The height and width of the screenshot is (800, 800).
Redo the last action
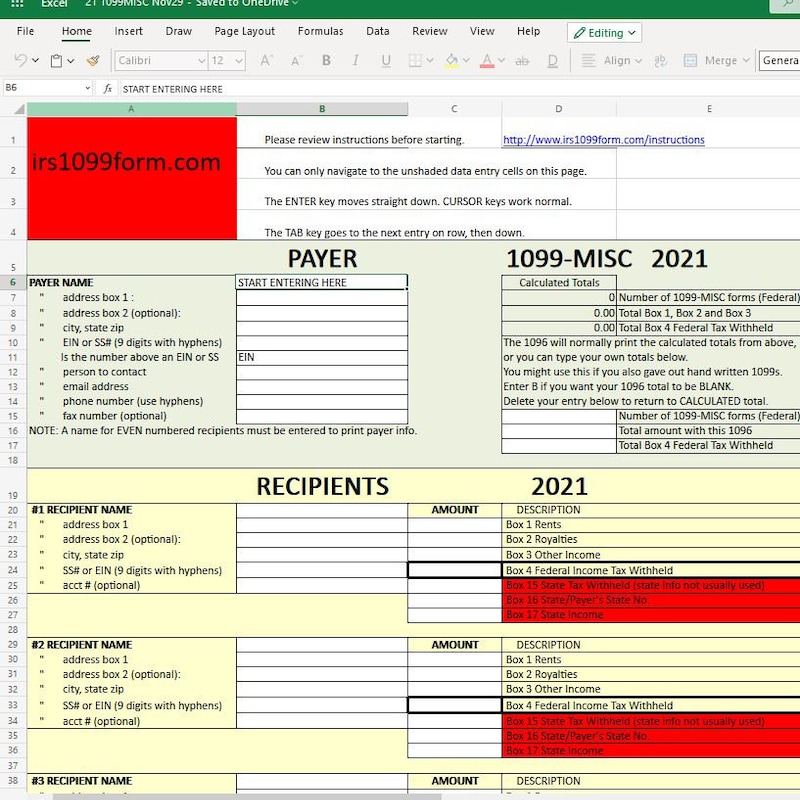[35, 60]
